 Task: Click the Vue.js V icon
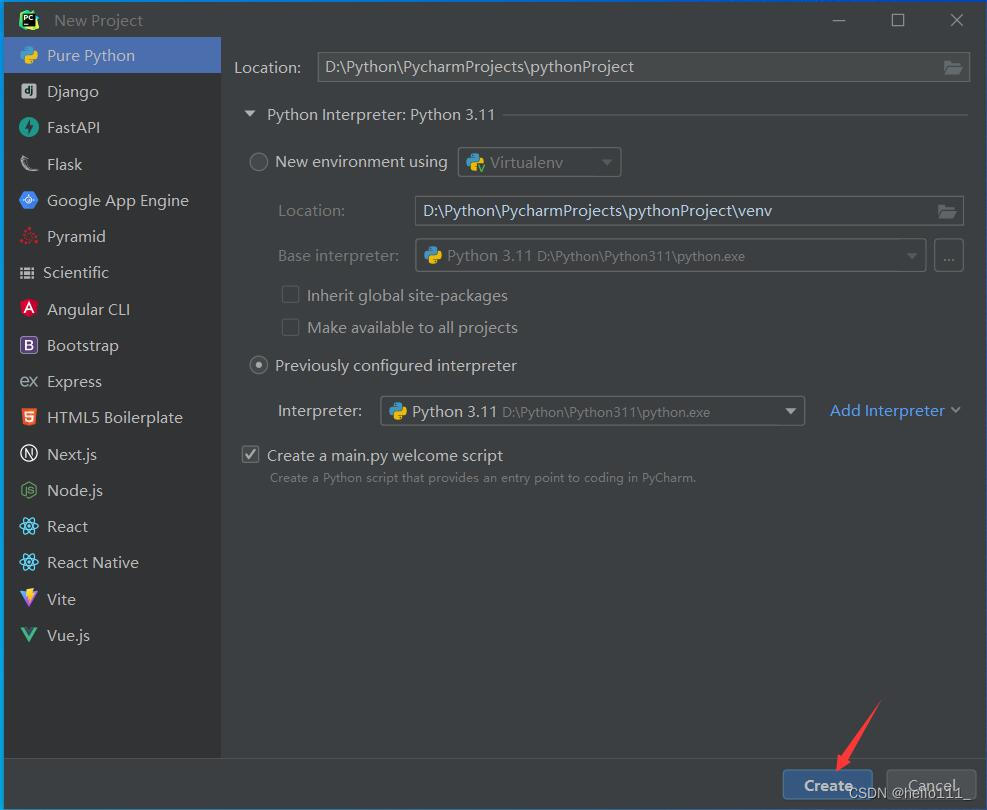point(28,634)
